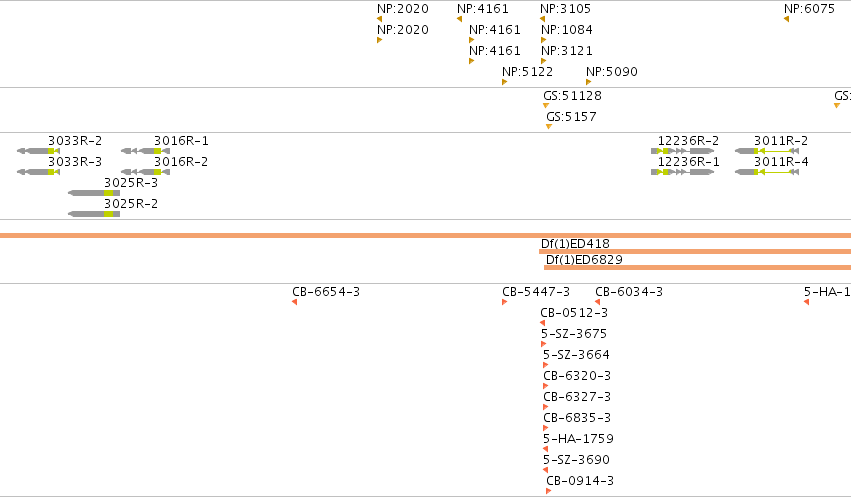Open the 12236R-2 transcript glyph

(683, 151)
